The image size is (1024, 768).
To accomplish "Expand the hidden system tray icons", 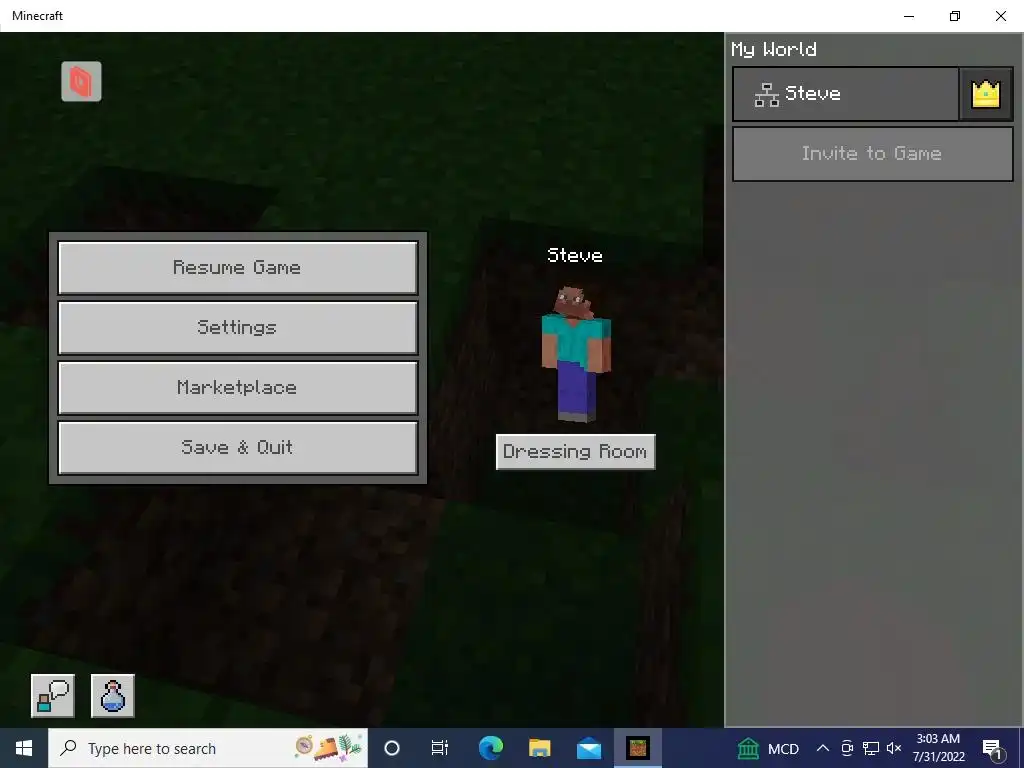I will [823, 748].
